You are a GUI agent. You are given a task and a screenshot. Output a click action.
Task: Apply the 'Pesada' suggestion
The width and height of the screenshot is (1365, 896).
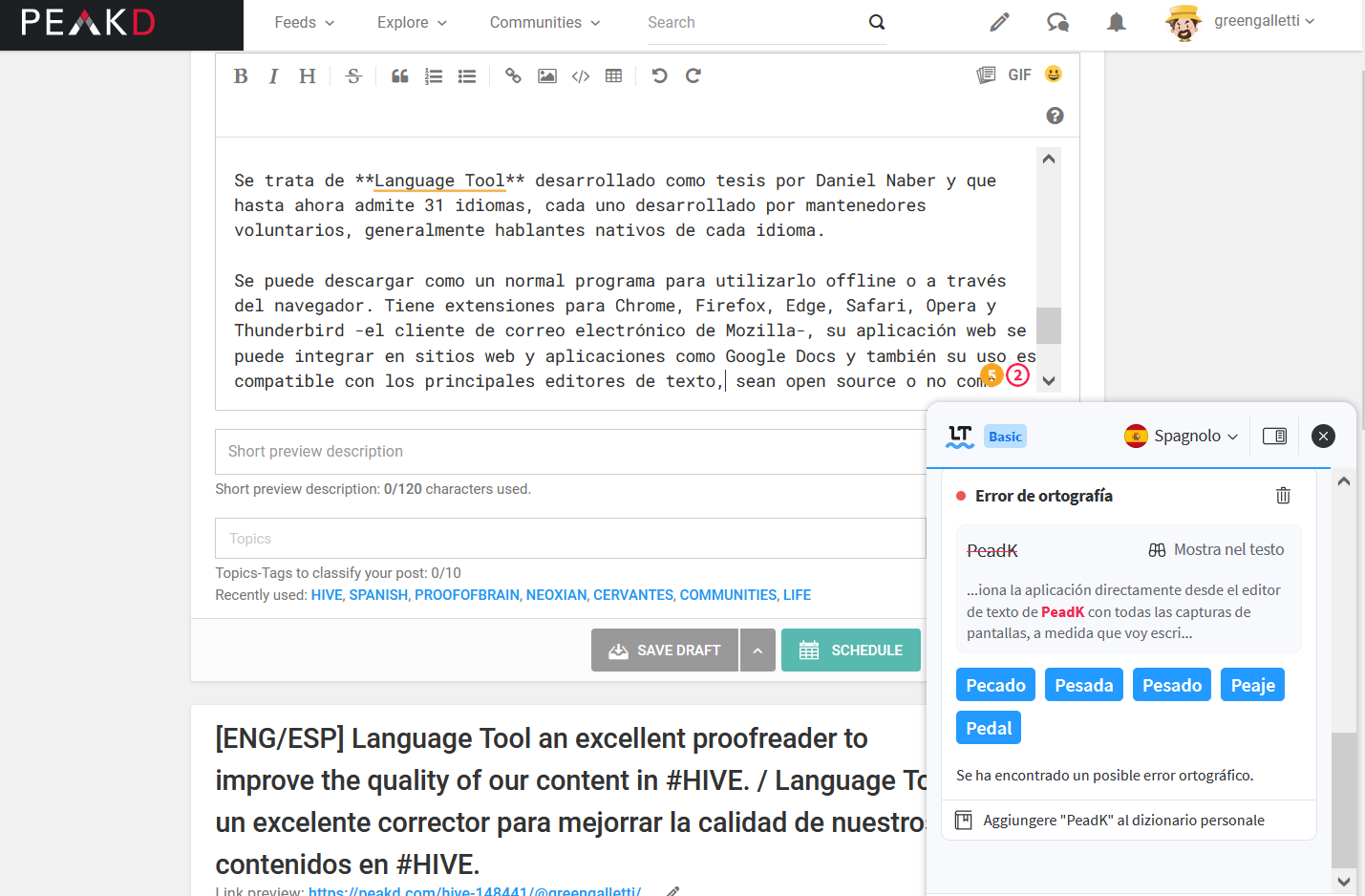[1084, 685]
